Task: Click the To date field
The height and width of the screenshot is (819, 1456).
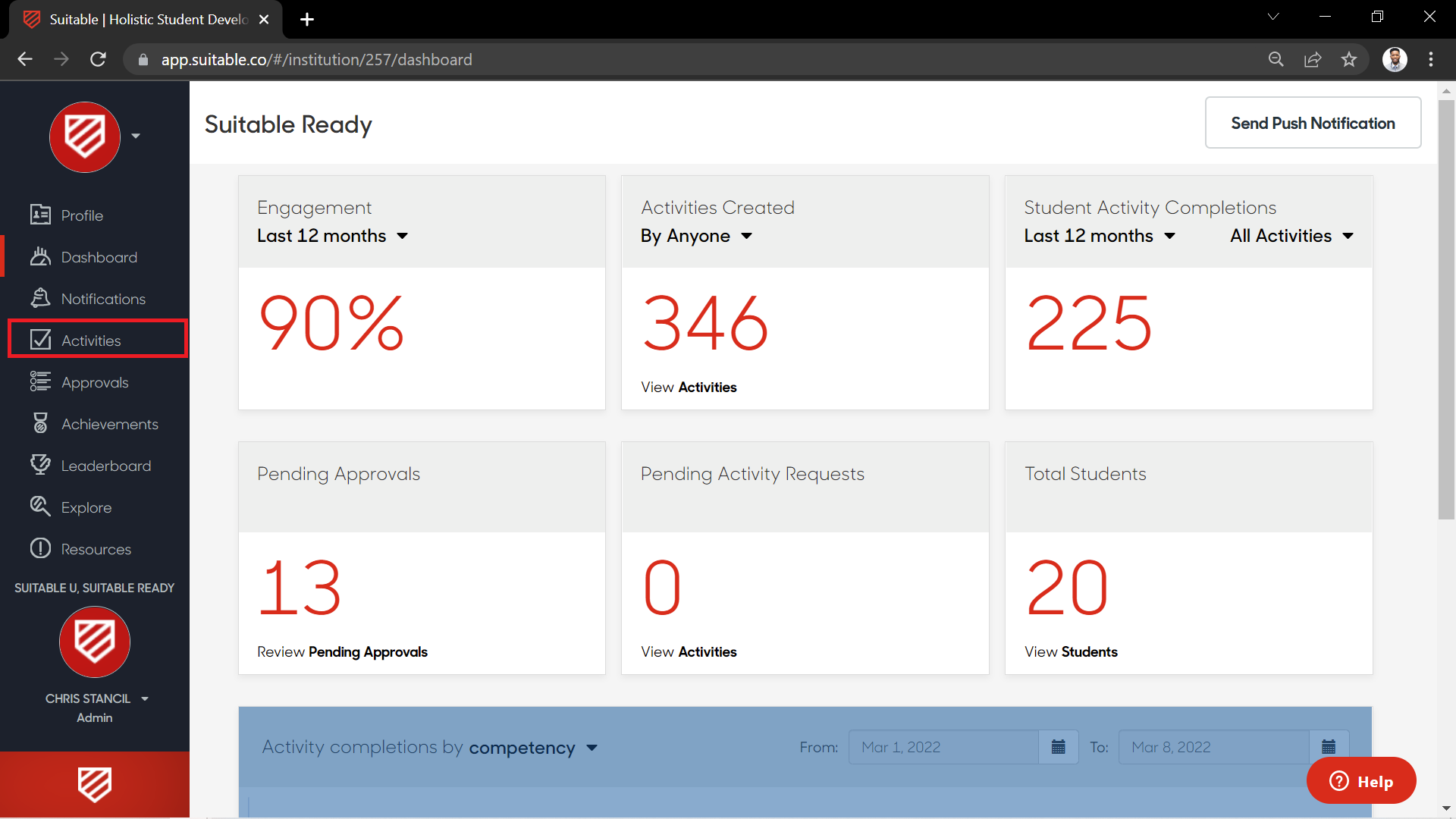Action: (x=1213, y=747)
